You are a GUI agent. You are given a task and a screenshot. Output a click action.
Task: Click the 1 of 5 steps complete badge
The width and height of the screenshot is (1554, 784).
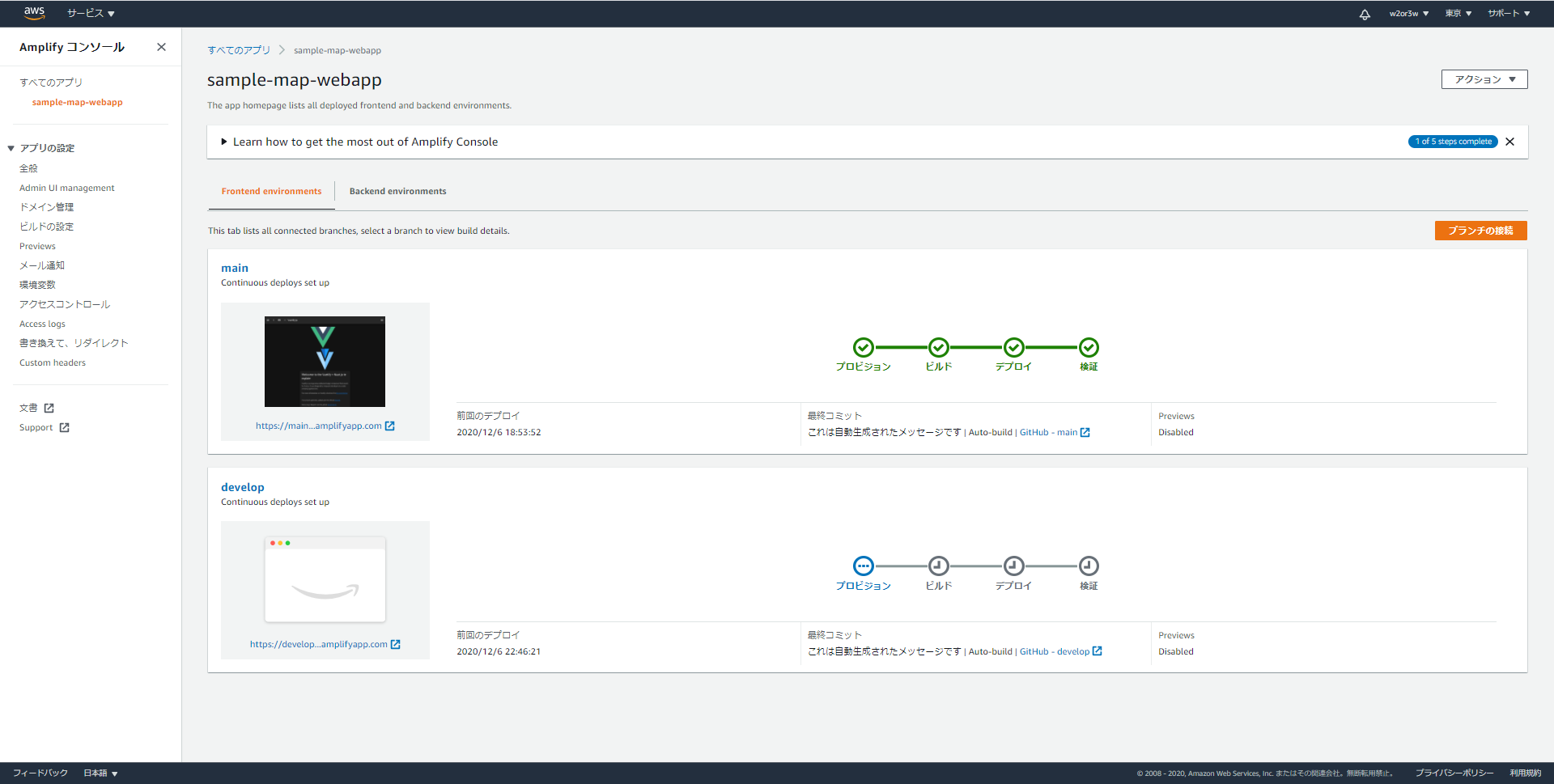[x=1453, y=142]
